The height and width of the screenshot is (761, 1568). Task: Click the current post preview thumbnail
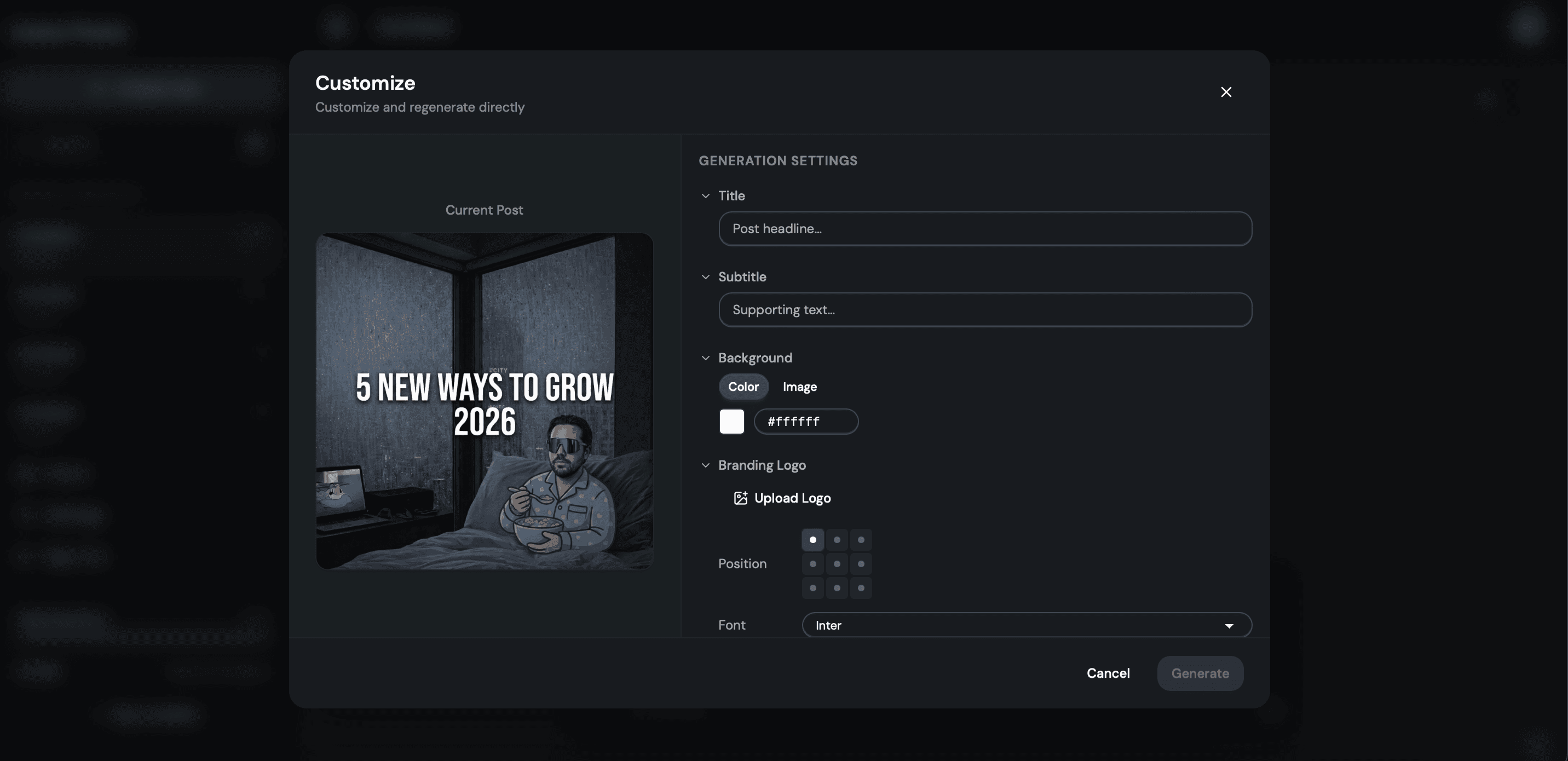pyautogui.click(x=485, y=401)
